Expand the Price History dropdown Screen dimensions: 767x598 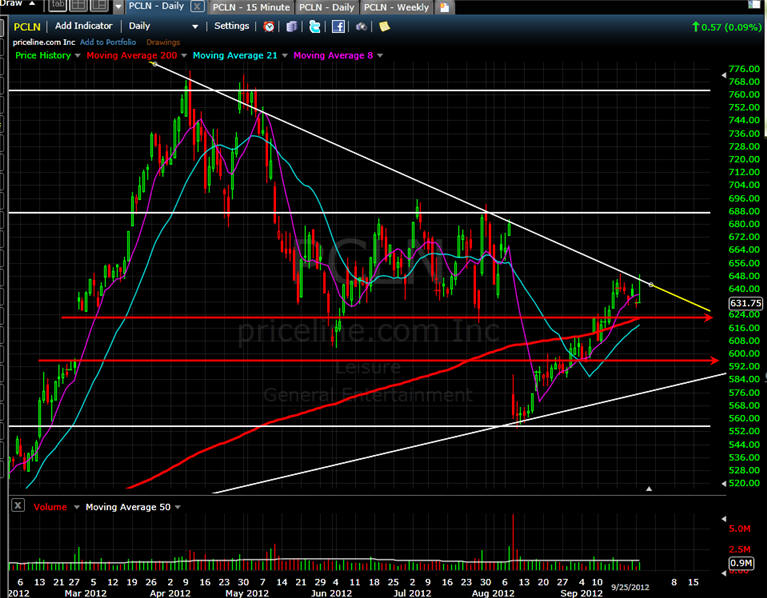[79, 56]
